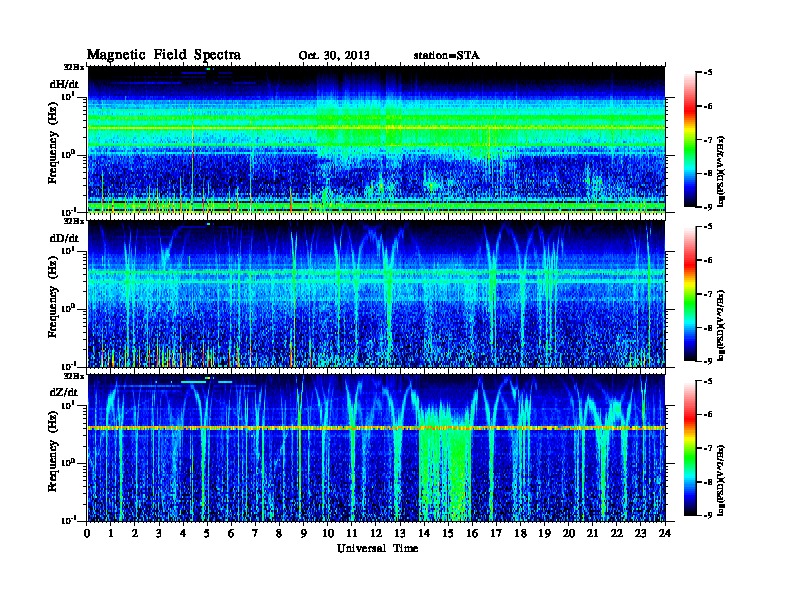This screenshot has height=612, width=792.
Task: Click hour '23' on the time axis
Action: point(640,533)
